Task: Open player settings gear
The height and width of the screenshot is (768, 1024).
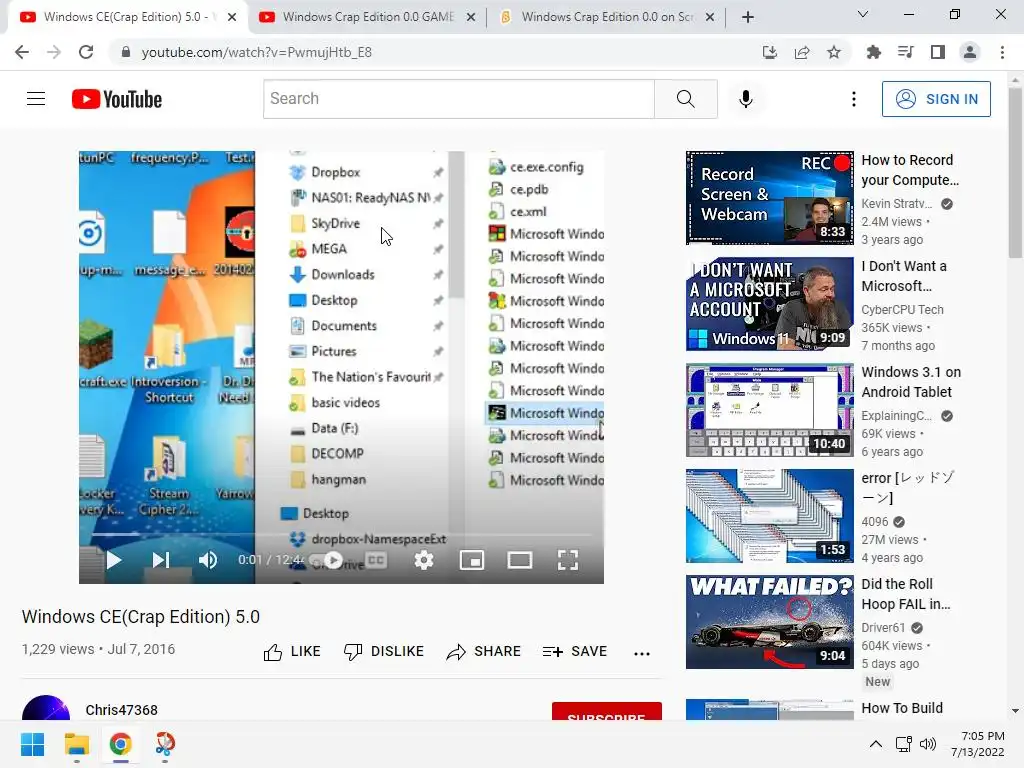Action: point(424,560)
